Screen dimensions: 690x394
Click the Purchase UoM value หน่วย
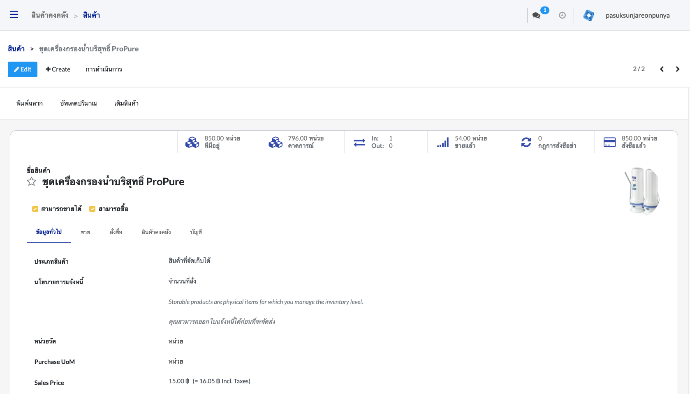pos(176,361)
